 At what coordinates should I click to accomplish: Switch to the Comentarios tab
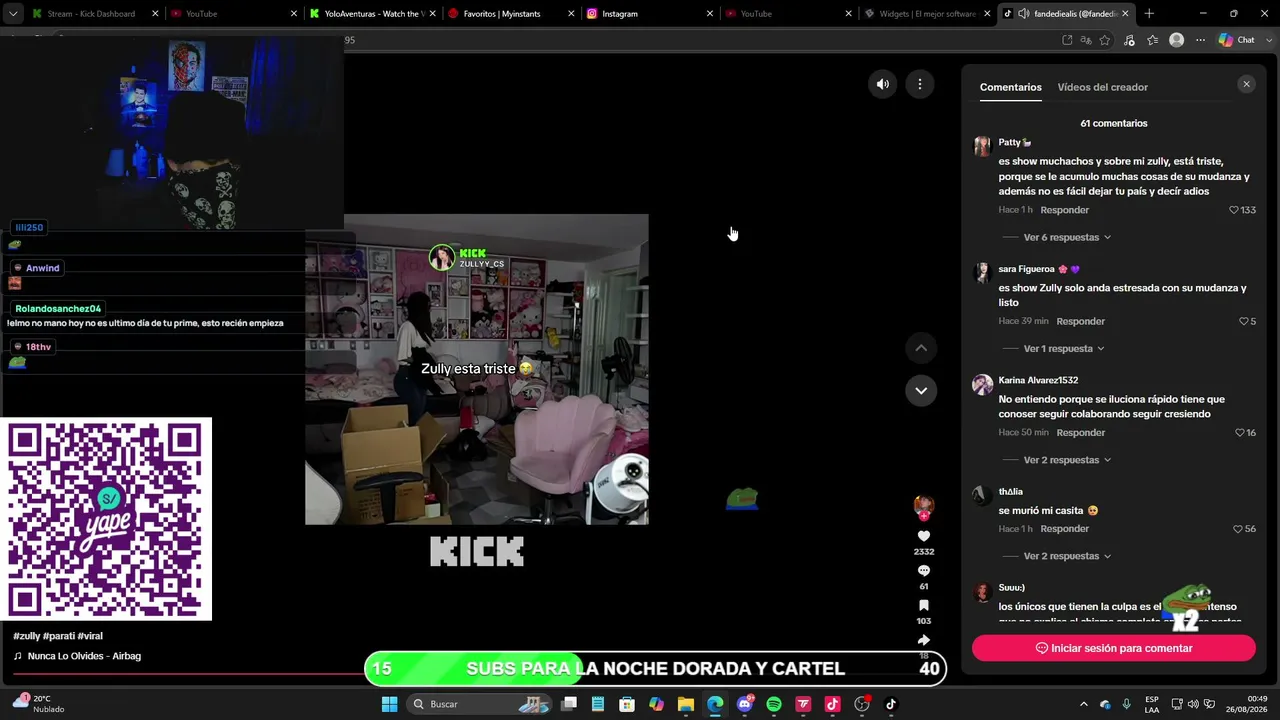[x=1010, y=87]
